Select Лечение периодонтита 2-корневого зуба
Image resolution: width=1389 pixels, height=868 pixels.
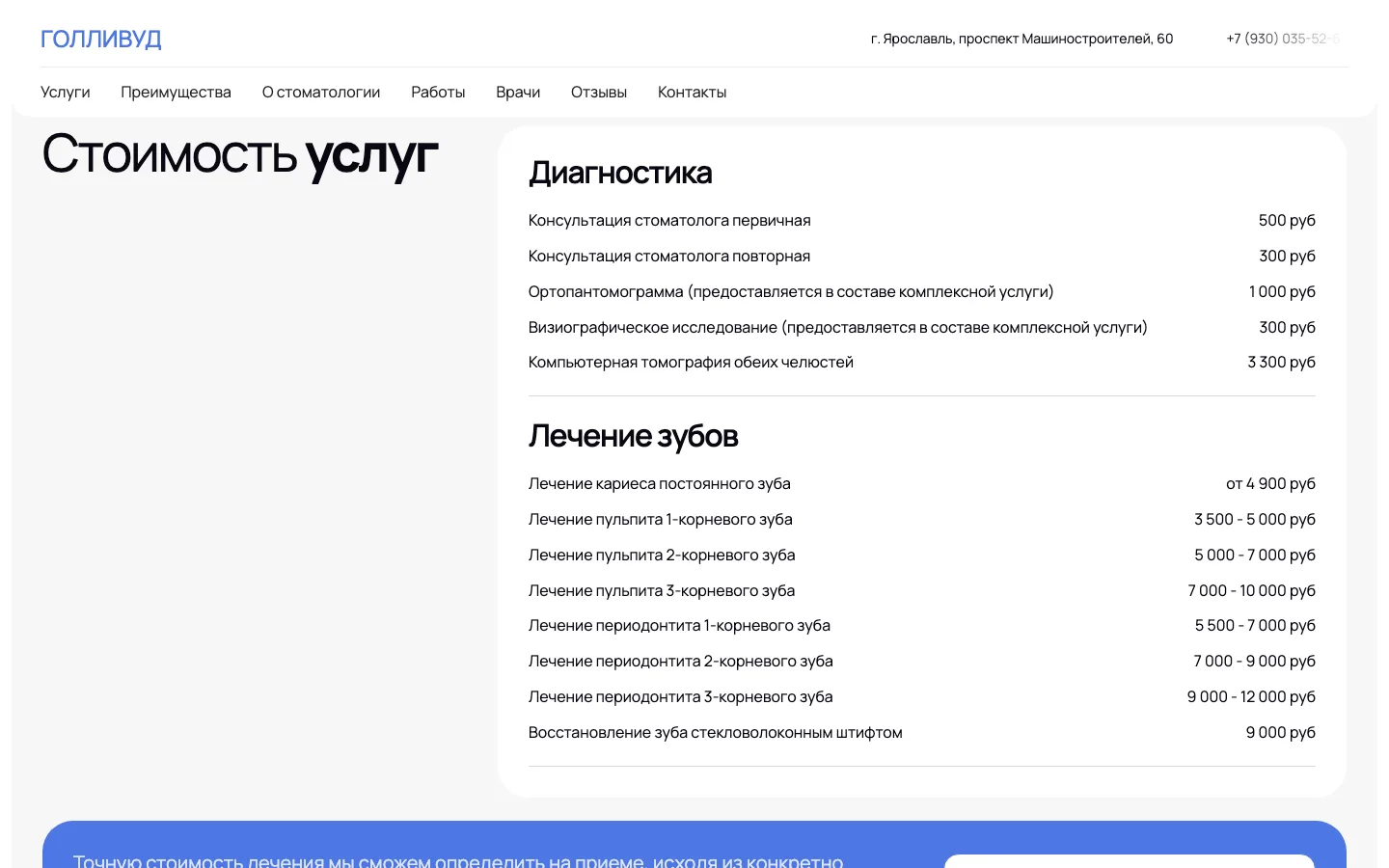coord(681,662)
